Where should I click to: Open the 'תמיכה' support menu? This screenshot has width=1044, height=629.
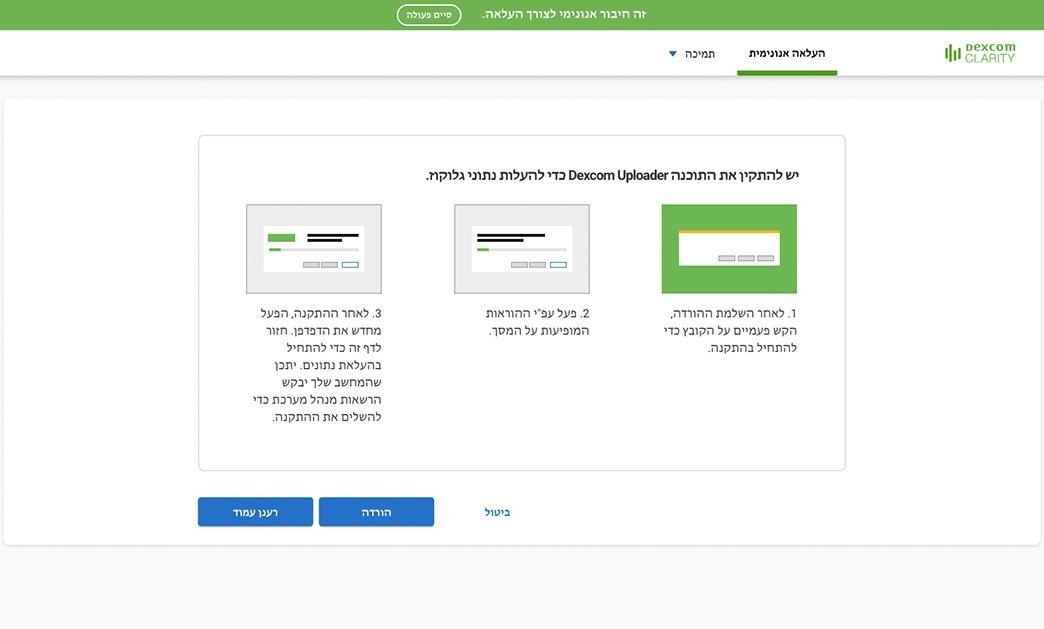[699, 53]
